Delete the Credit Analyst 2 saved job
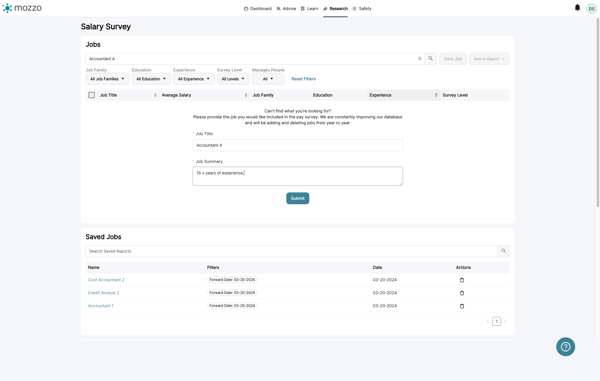This screenshot has height=381, width=600. tap(462, 293)
